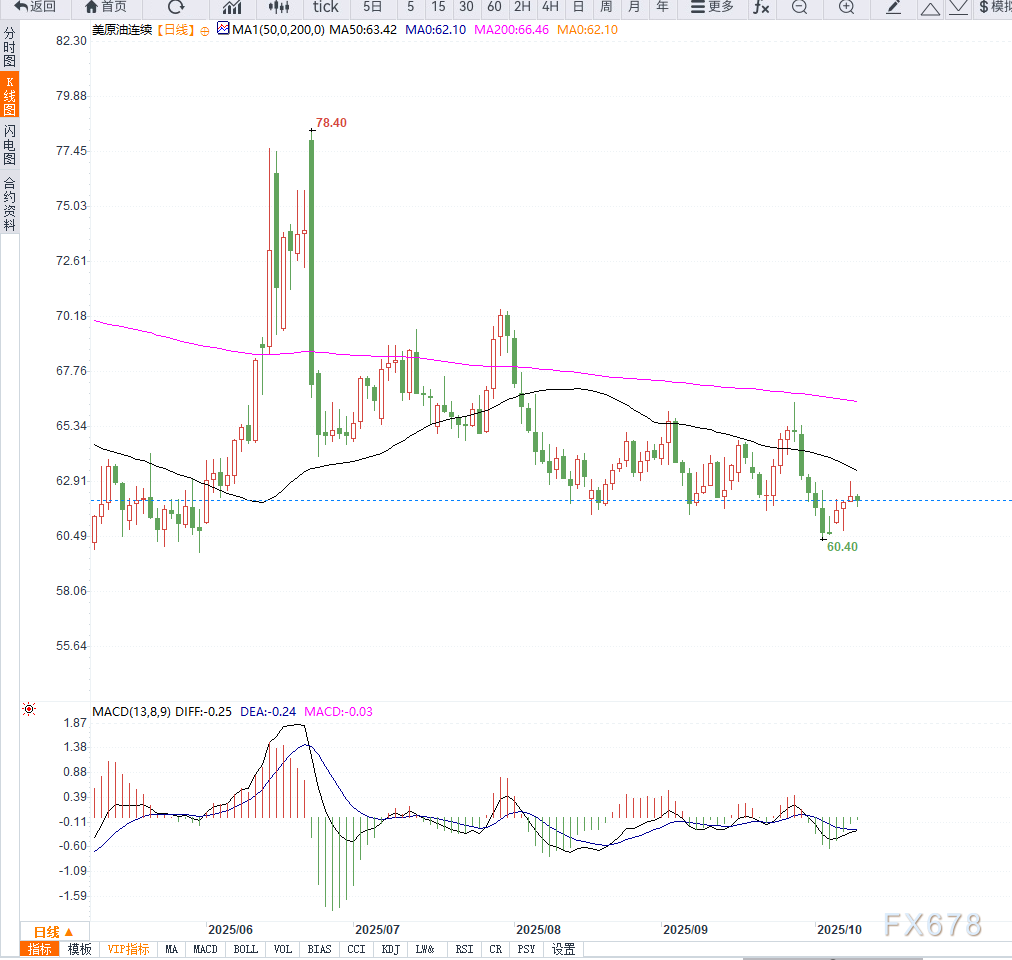
Task: Click the orange circle next to 【日线】
Action: click(205, 31)
